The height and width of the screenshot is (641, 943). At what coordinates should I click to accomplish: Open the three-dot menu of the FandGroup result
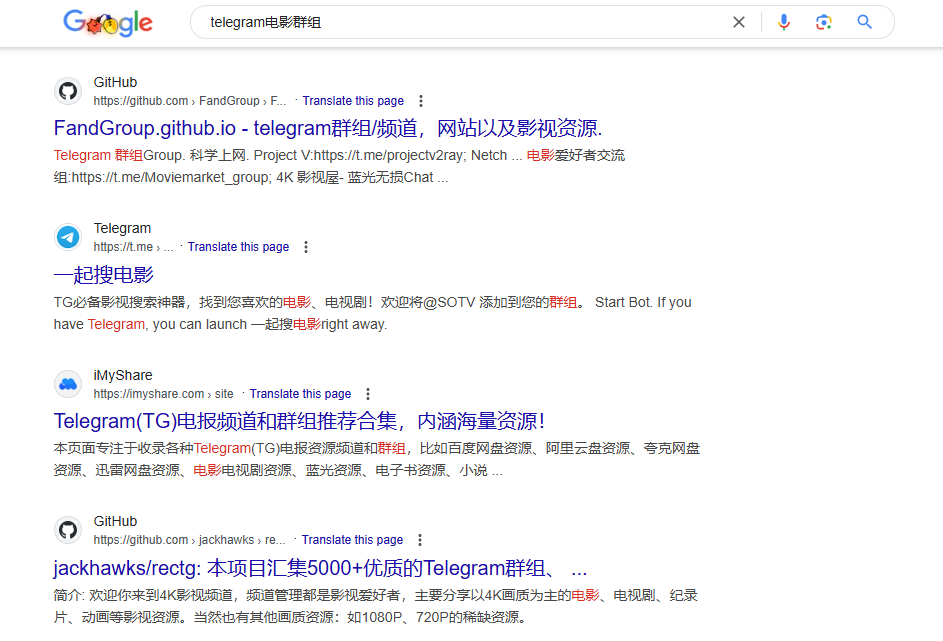[421, 101]
